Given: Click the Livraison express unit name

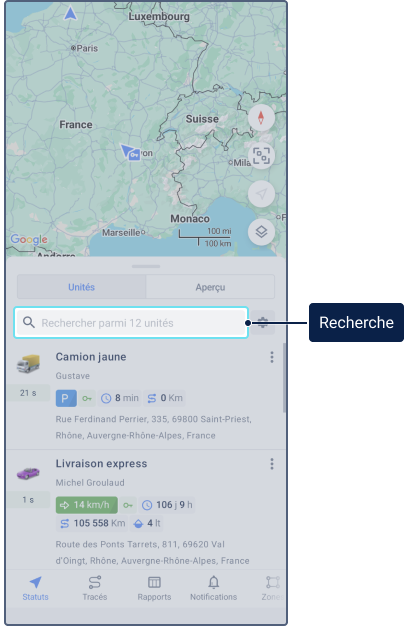Looking at the screenshot, I should [x=101, y=464].
